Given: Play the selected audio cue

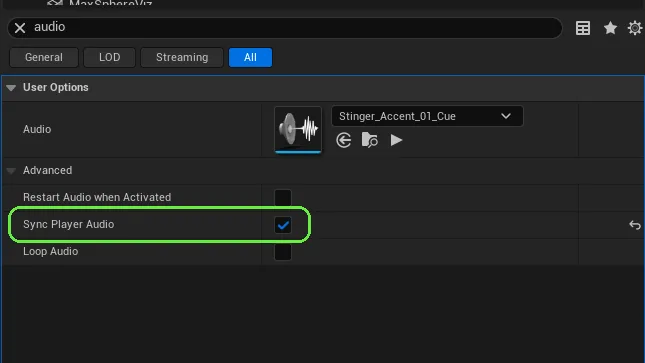Looking at the screenshot, I should [x=396, y=140].
